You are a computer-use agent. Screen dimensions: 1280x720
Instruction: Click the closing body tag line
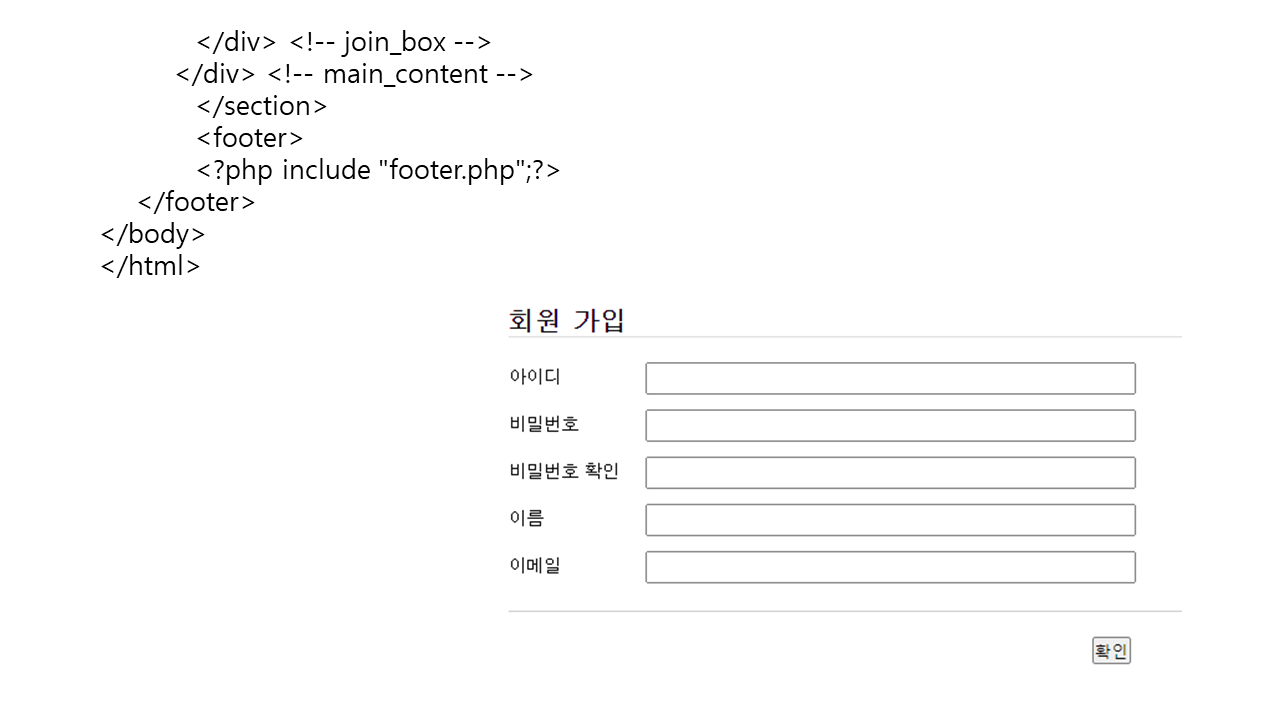[153, 234]
